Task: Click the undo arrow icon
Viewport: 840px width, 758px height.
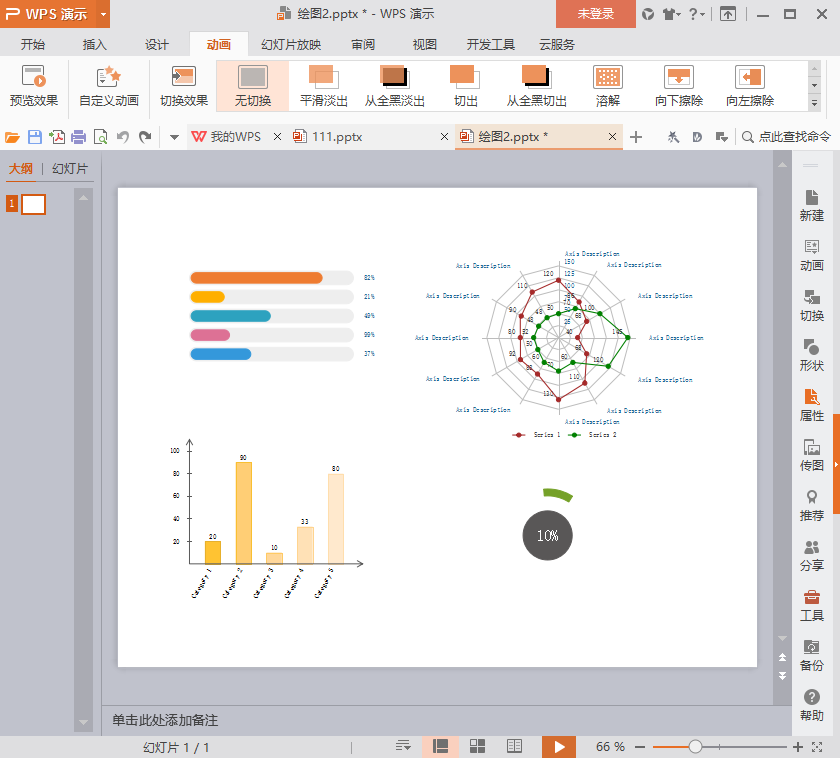Action: [123, 138]
